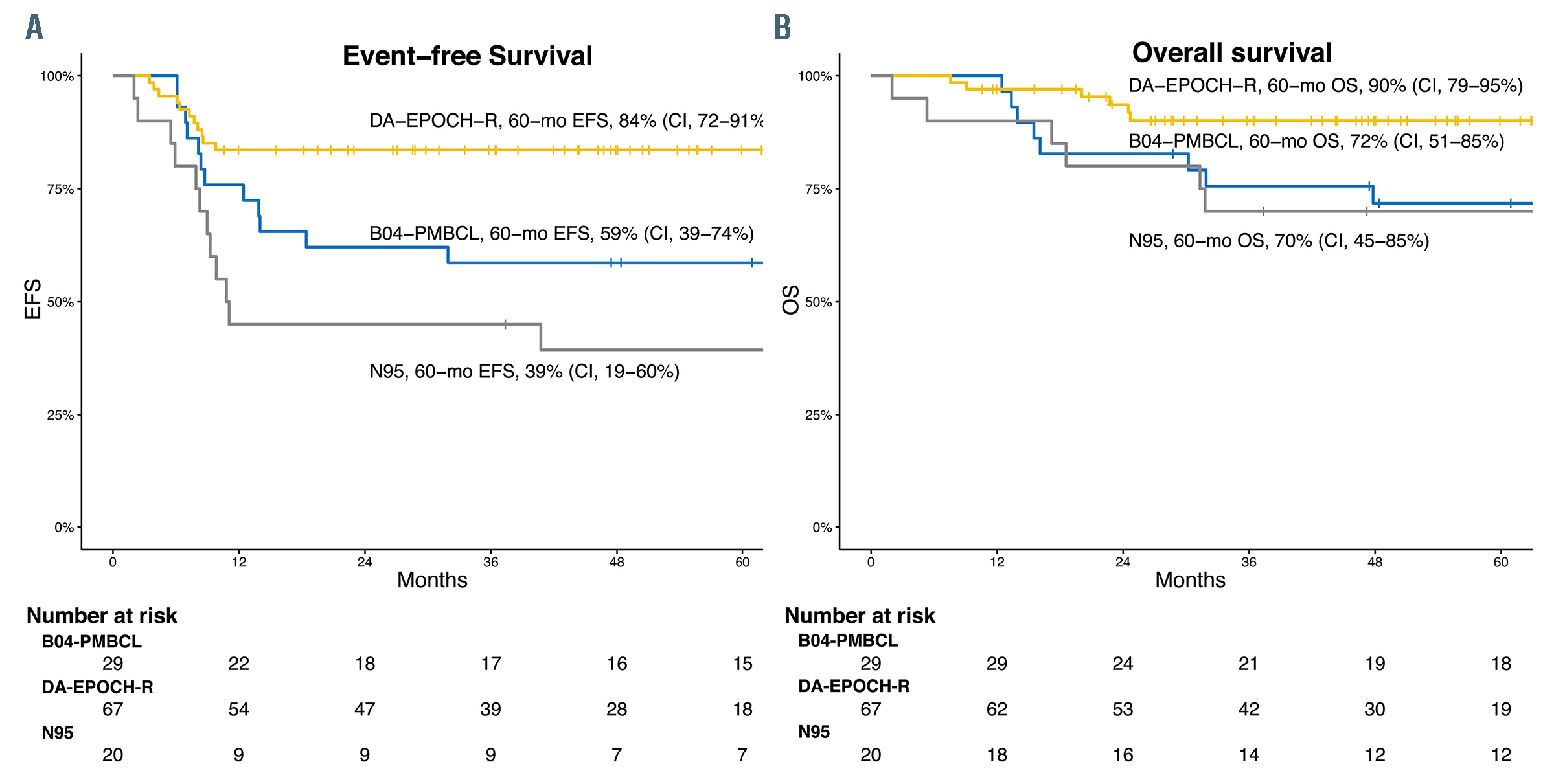Screen dimensions: 1543x784
Task: Click the Months label under Overall survival chart
Action: click(x=1190, y=580)
